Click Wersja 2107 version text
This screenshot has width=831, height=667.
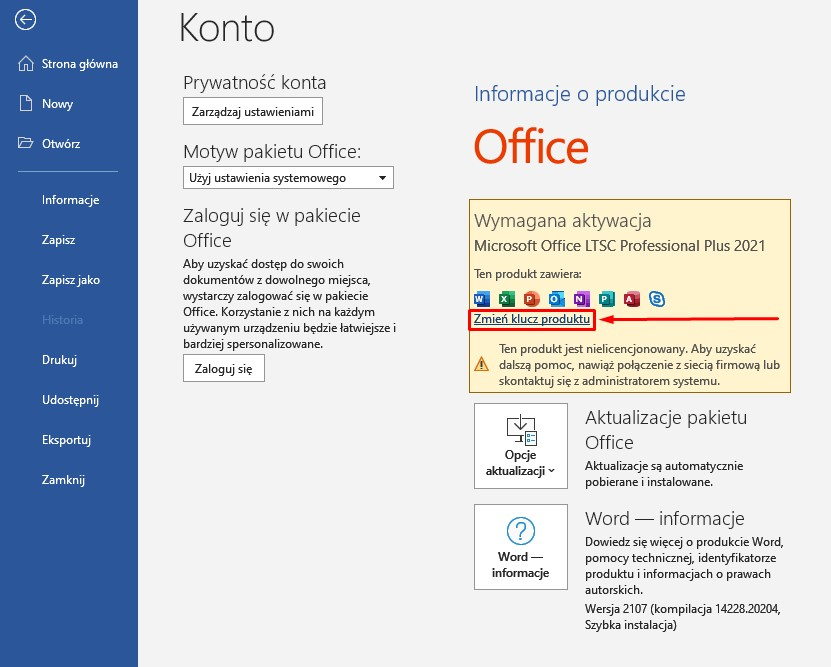click(683, 617)
